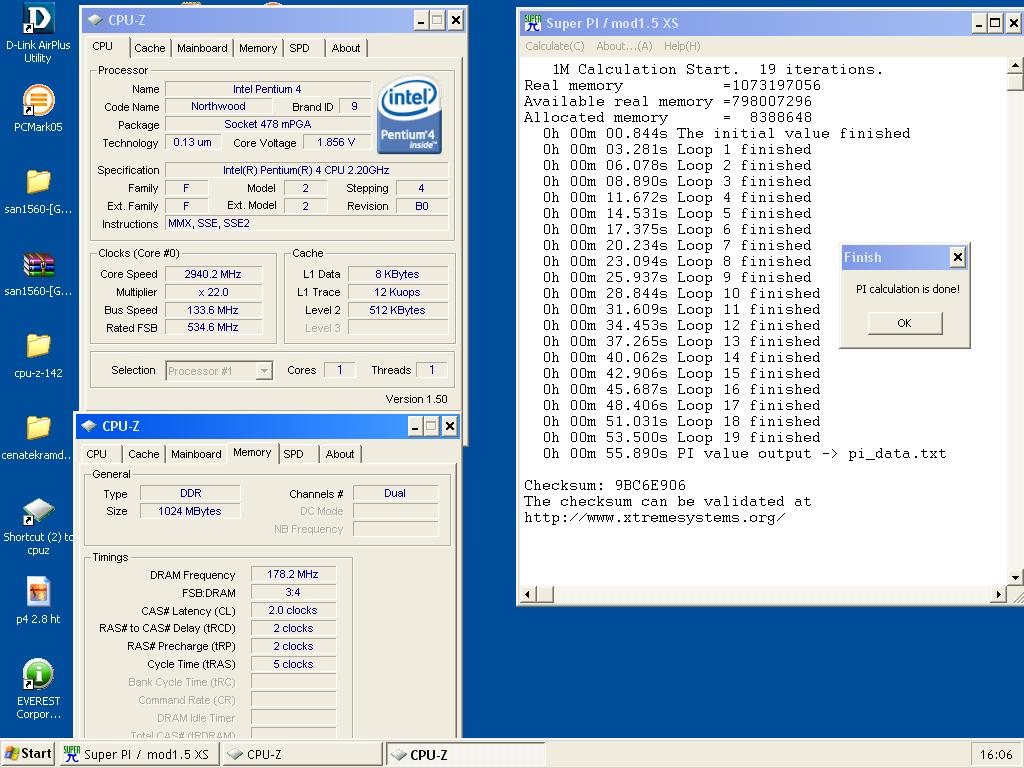1024x768 pixels.
Task: Click the top CPU-Z window title icon
Action: tap(95, 20)
